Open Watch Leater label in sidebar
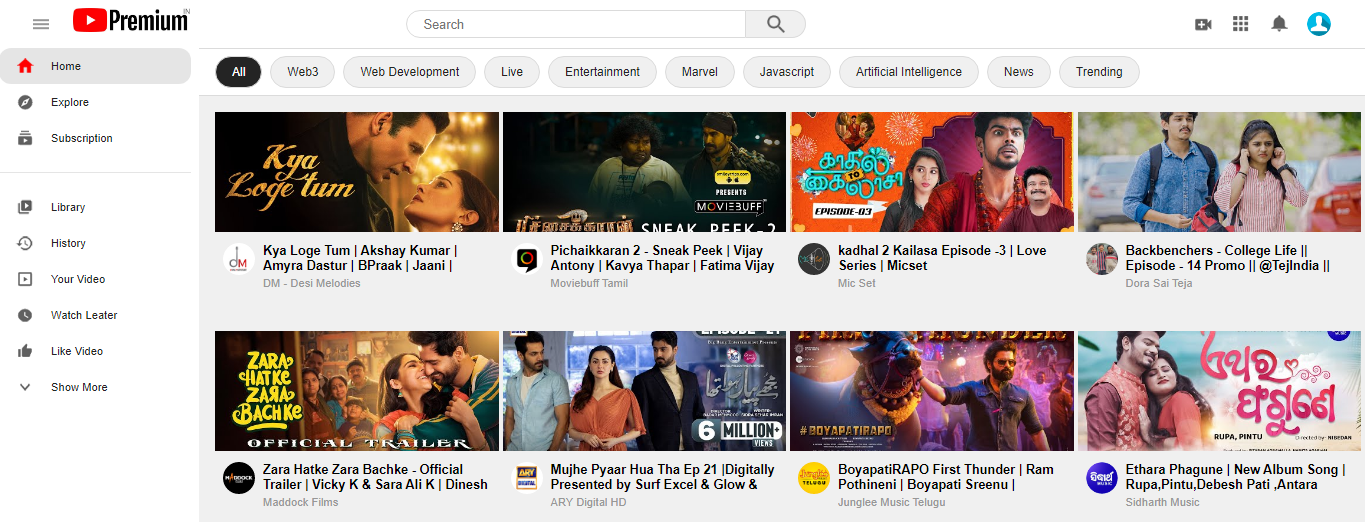Screen dimensions: 1365x522 pyautogui.click(x=84, y=315)
